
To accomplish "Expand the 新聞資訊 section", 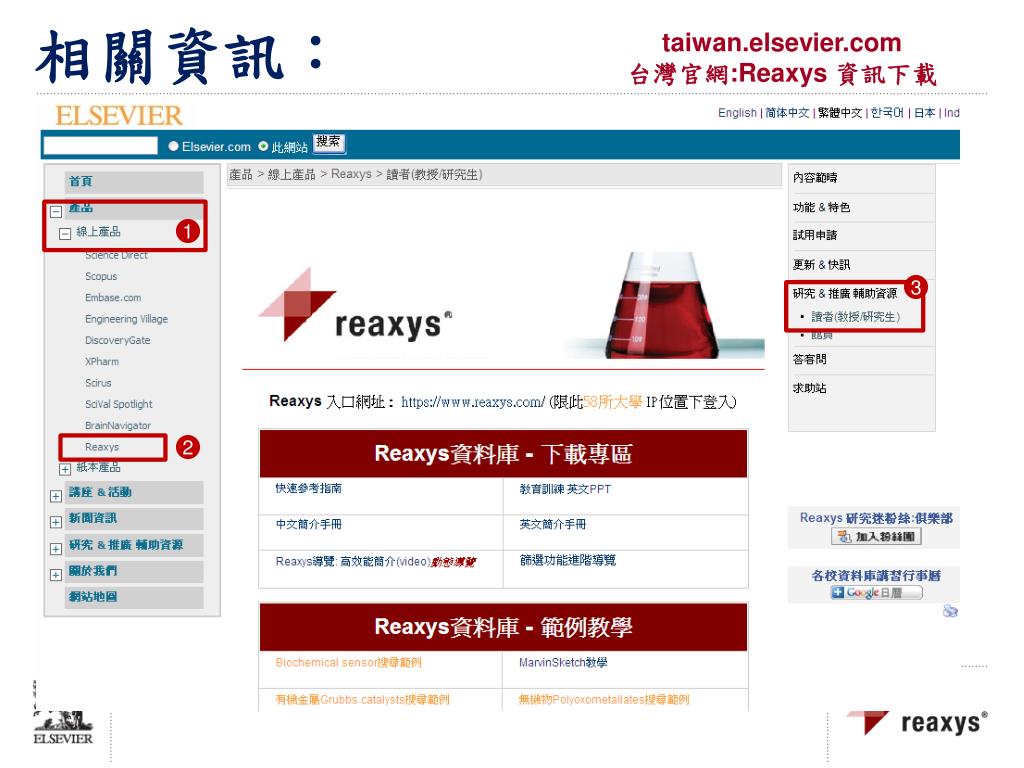I will click(x=56, y=522).
